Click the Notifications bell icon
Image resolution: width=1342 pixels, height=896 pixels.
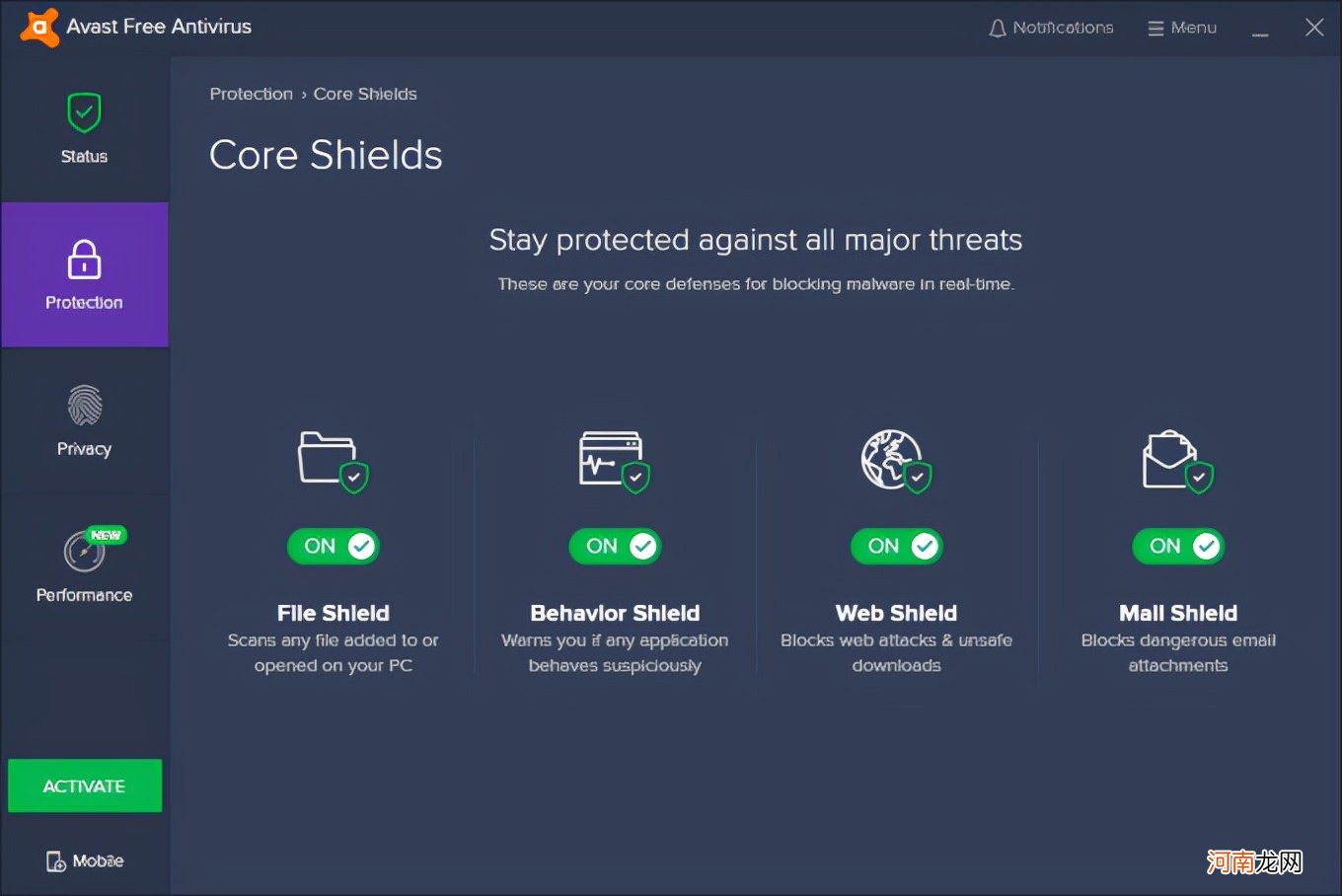click(x=998, y=29)
